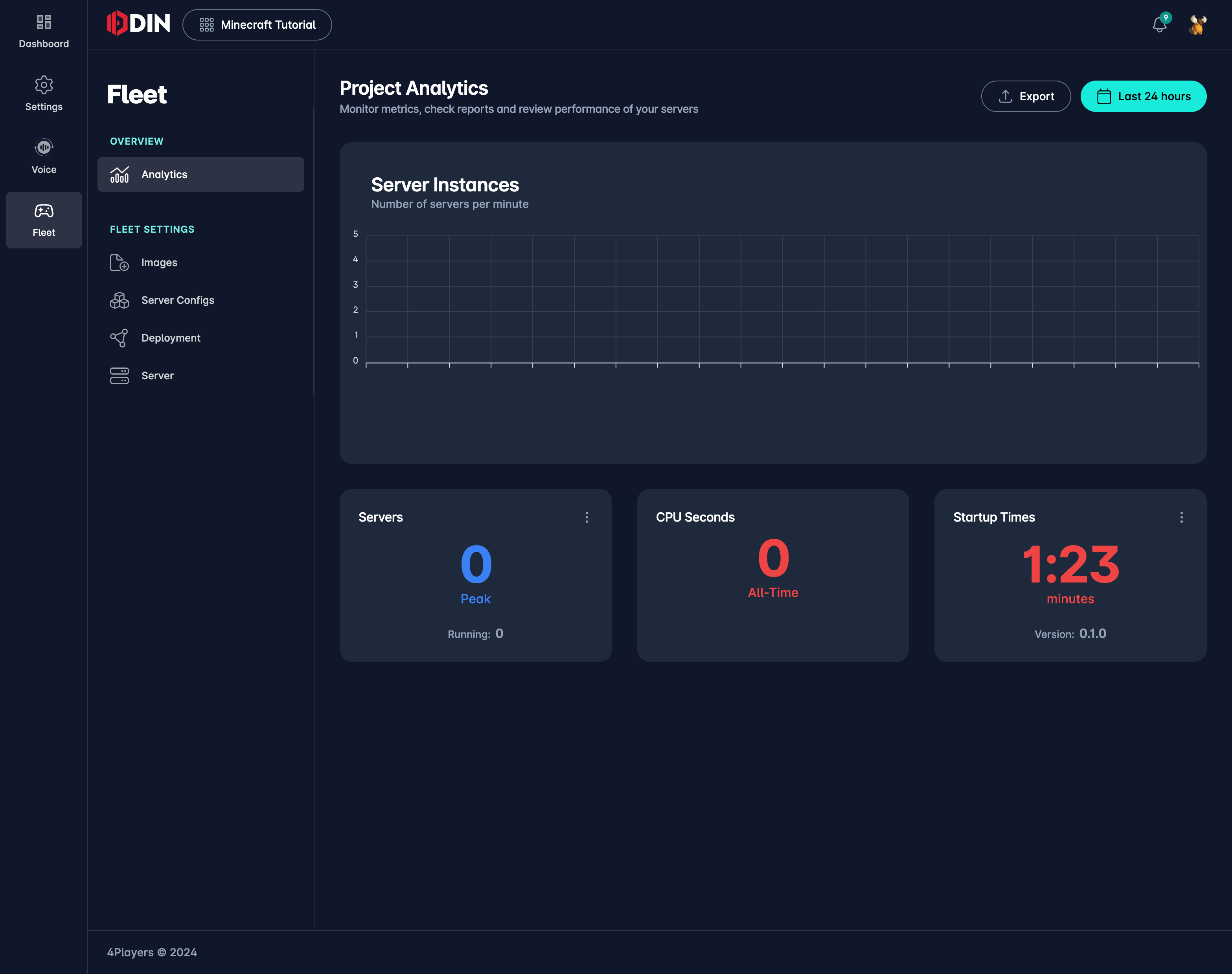Click the Server Instances chart title

coord(445,185)
